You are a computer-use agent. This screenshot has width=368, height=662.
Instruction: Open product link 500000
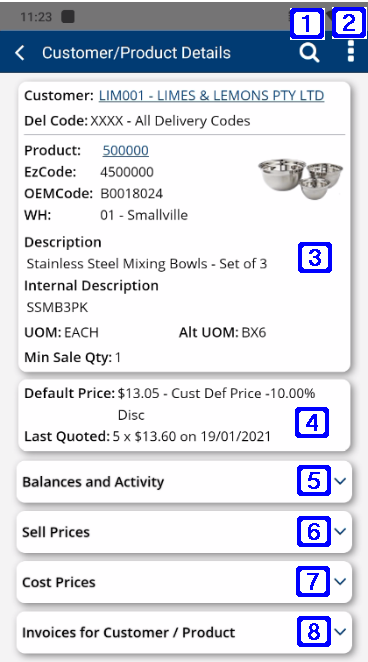[x=125, y=151]
